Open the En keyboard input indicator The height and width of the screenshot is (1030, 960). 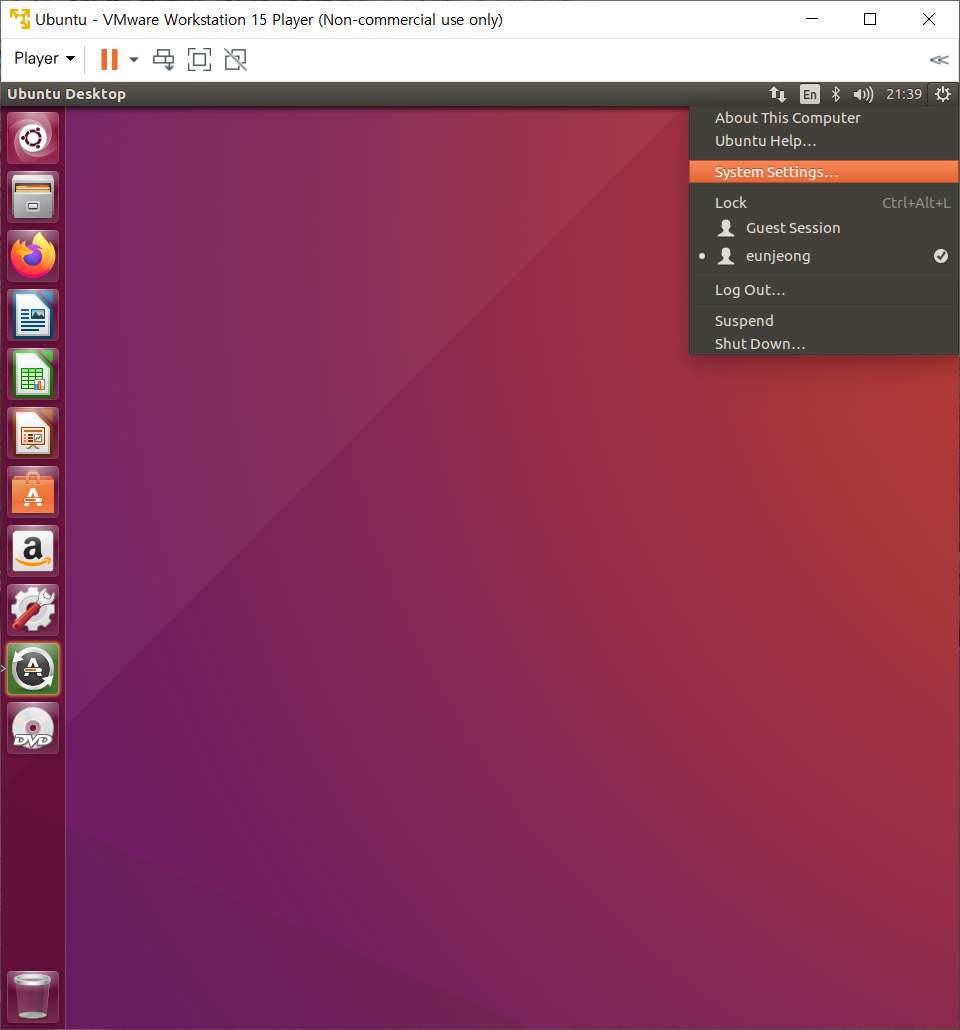click(810, 94)
